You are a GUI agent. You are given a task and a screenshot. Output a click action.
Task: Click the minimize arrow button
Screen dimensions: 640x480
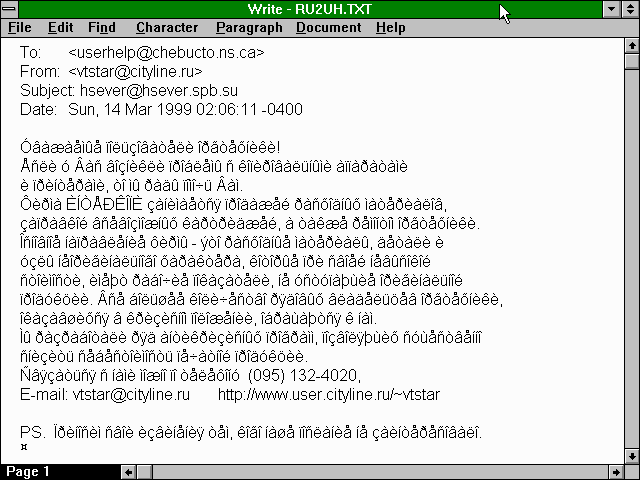[610, 9]
